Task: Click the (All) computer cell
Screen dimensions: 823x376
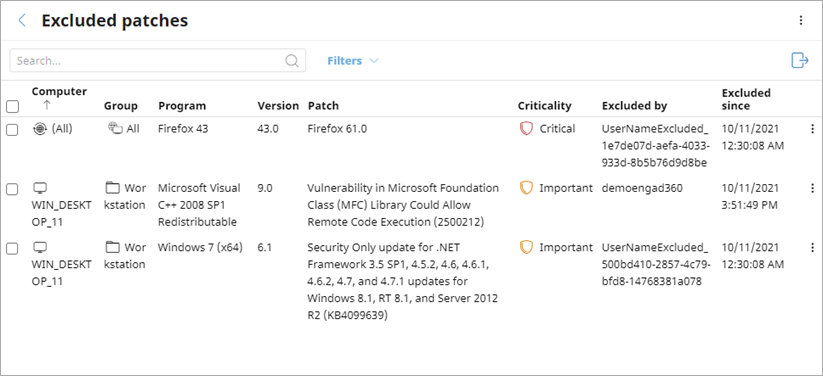Action: point(62,129)
